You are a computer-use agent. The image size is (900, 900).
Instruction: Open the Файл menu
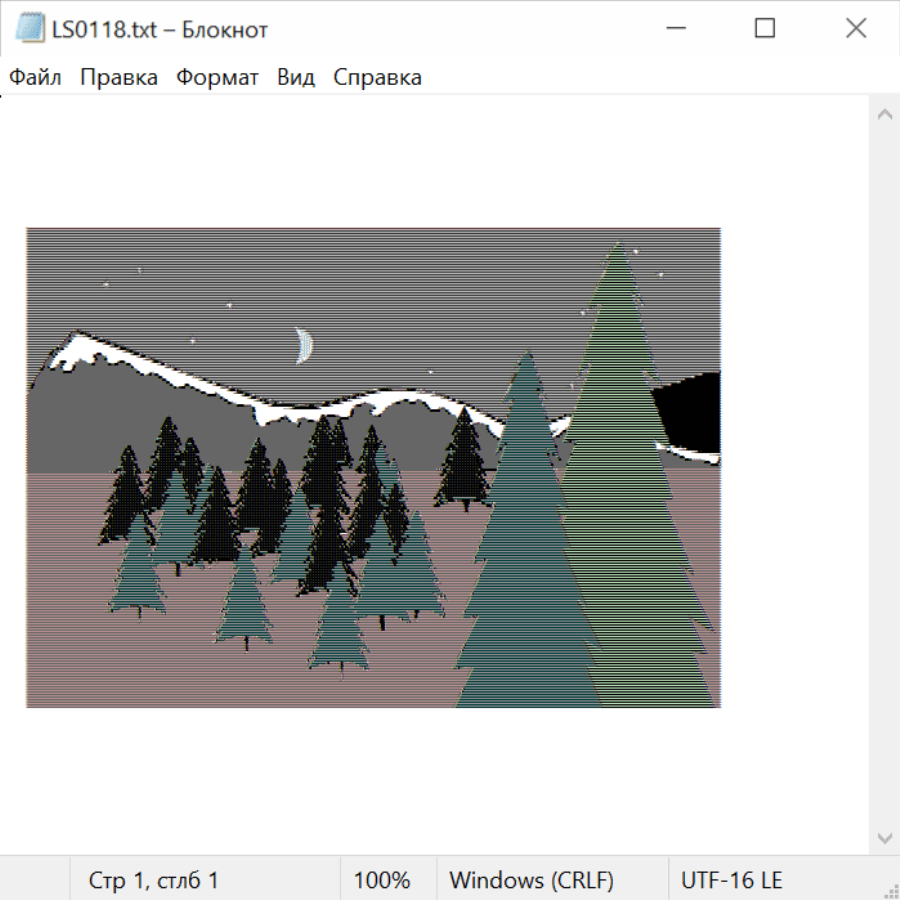click(x=36, y=78)
